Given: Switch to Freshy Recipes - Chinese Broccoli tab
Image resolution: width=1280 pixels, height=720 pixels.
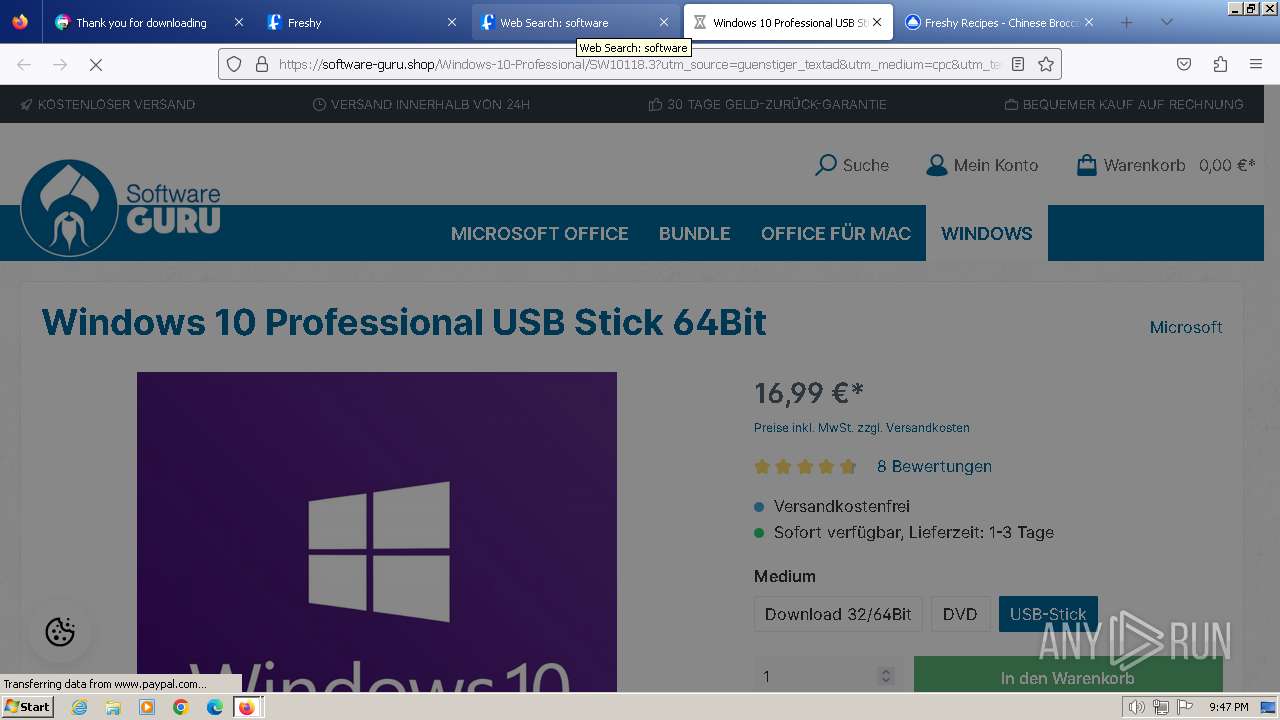Looking at the screenshot, I should [1000, 22].
